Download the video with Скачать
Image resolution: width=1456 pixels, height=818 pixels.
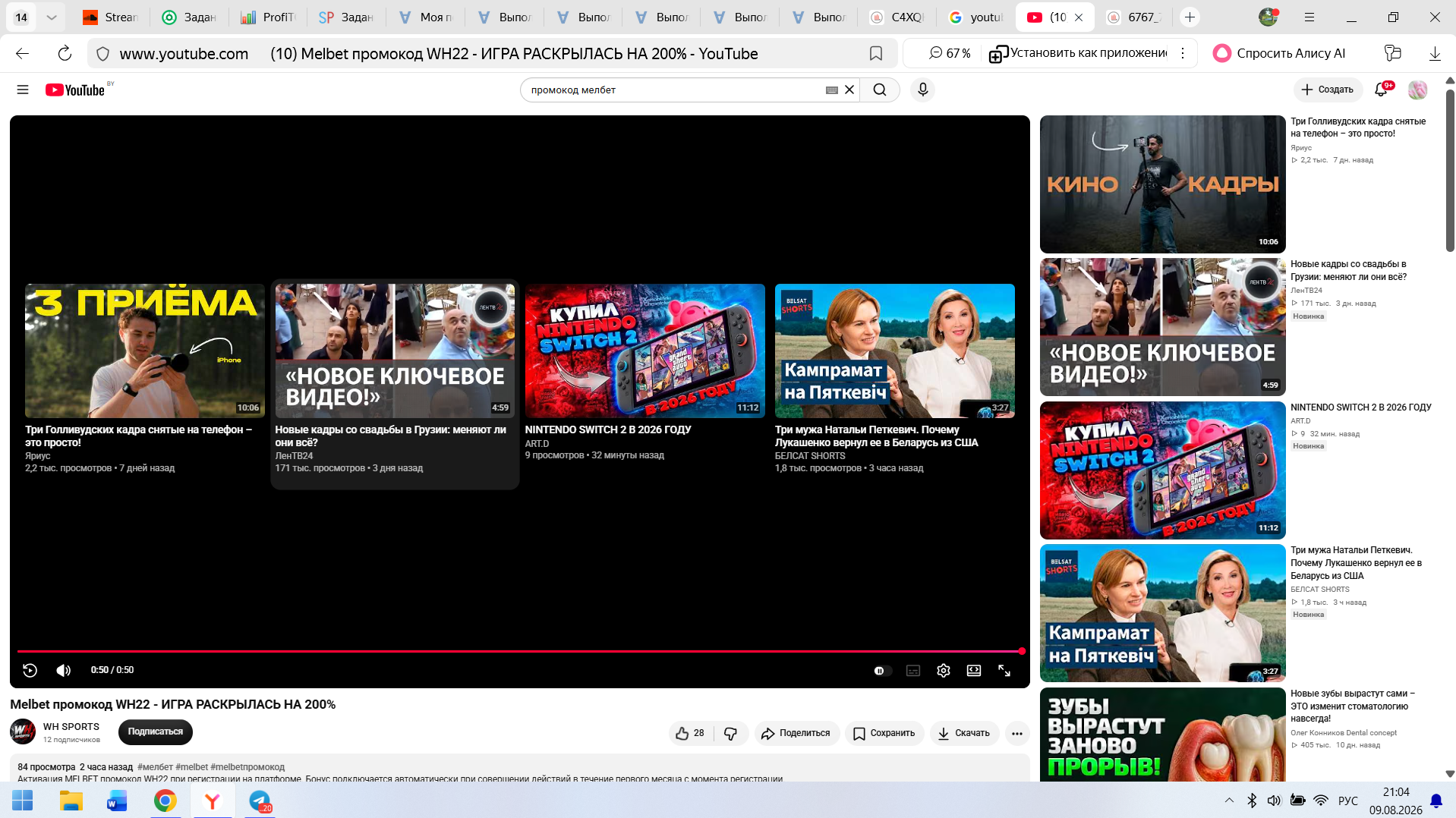tap(964, 733)
